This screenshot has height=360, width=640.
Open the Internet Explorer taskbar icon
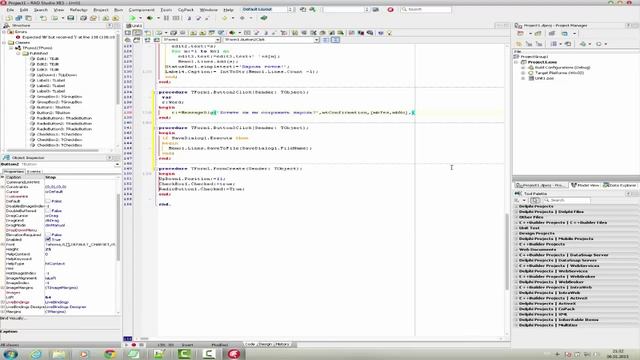pyautogui.click(x=36, y=353)
